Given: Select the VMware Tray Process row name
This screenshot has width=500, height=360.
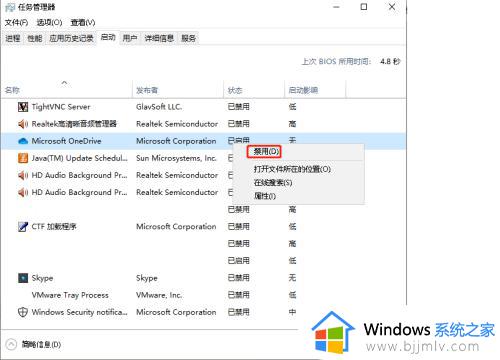Looking at the screenshot, I should (70, 295).
